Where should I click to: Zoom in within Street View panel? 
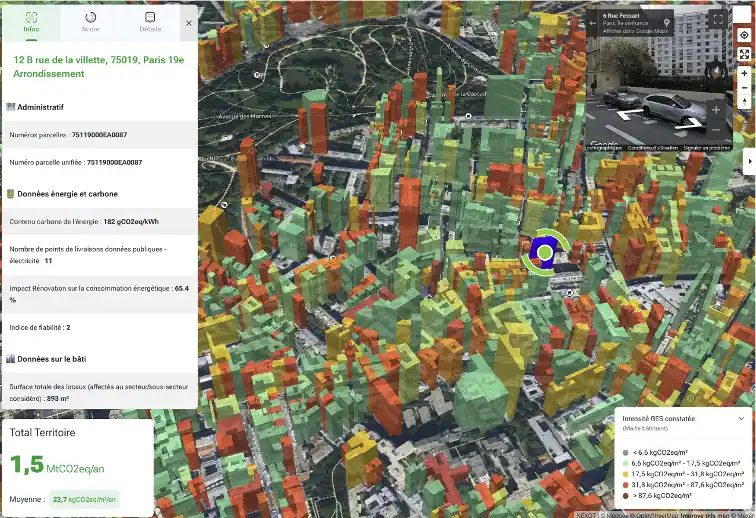click(x=715, y=109)
